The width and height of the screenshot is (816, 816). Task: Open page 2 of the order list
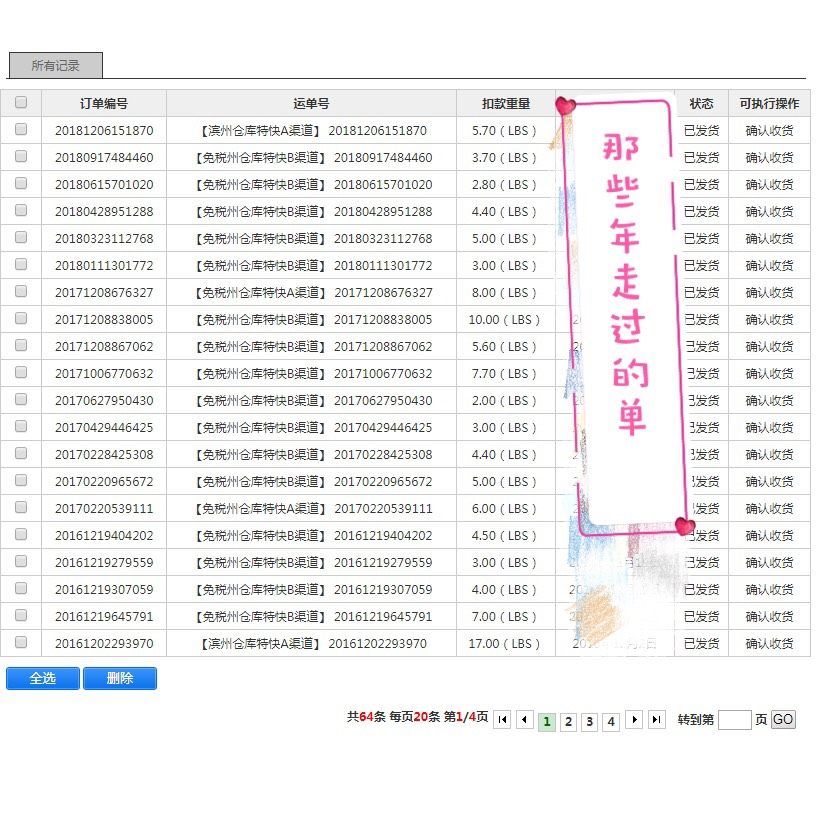[568, 720]
